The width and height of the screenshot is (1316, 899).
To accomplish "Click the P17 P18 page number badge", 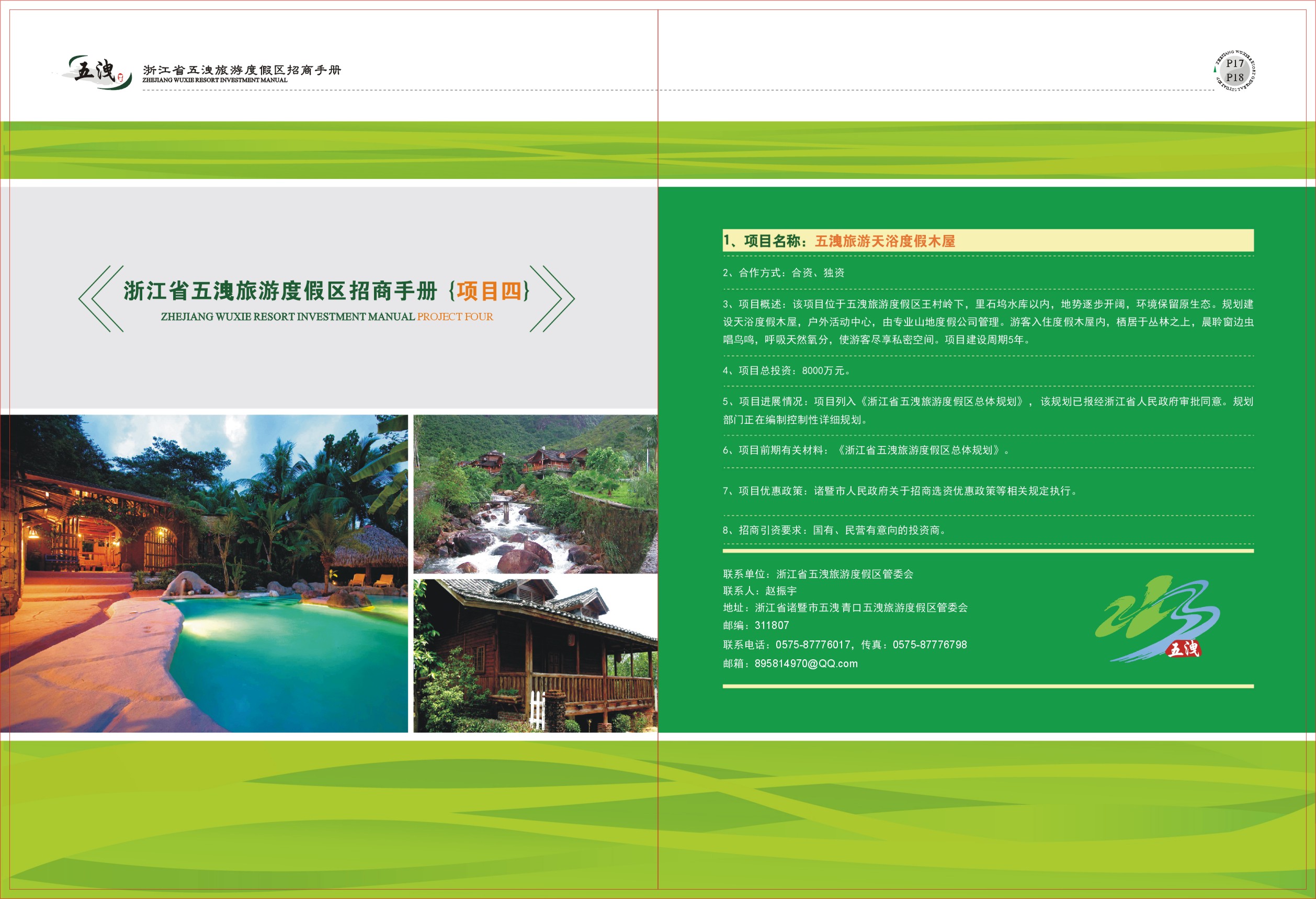I will tap(1234, 71).
